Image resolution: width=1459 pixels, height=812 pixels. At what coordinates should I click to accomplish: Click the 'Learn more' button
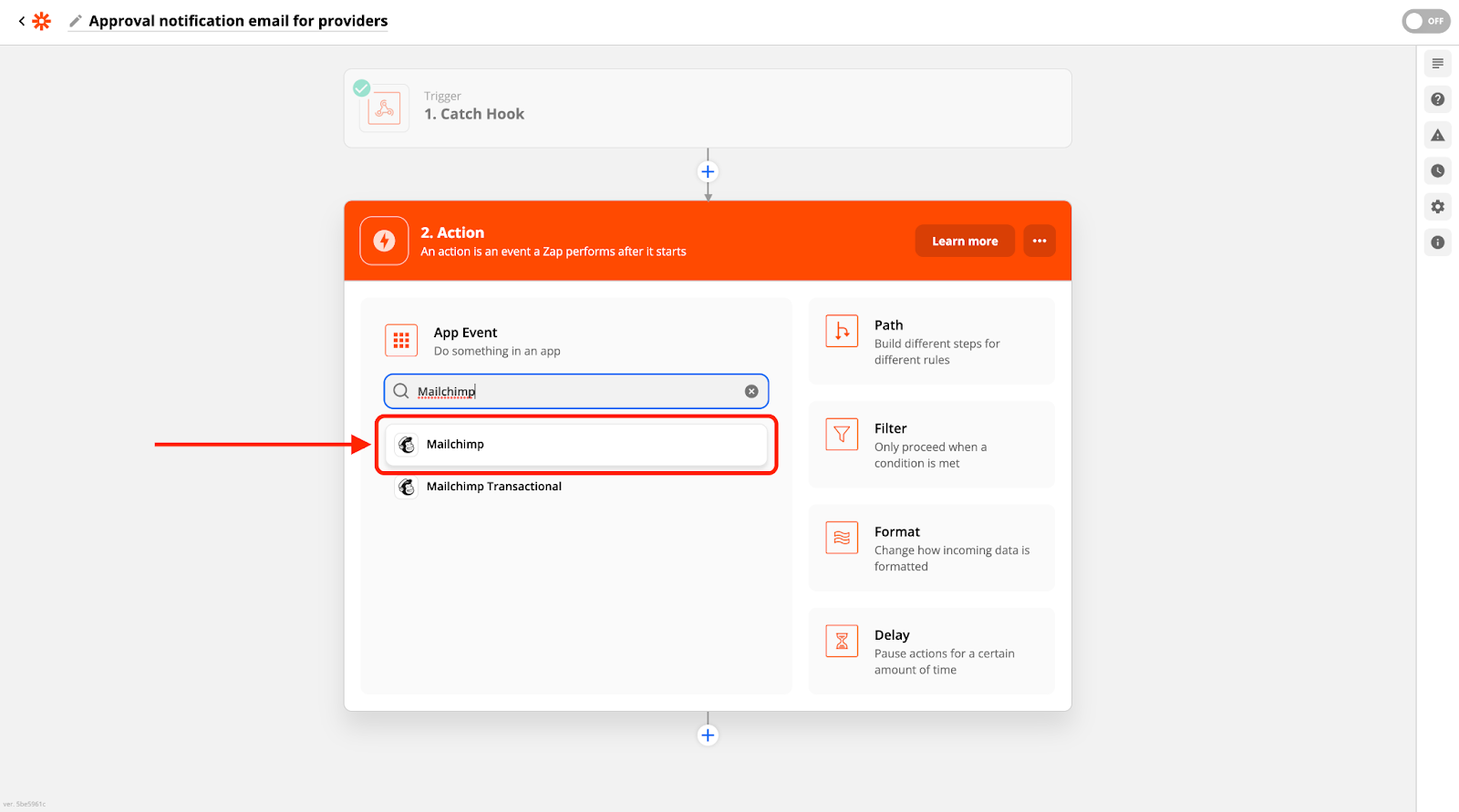pos(965,241)
